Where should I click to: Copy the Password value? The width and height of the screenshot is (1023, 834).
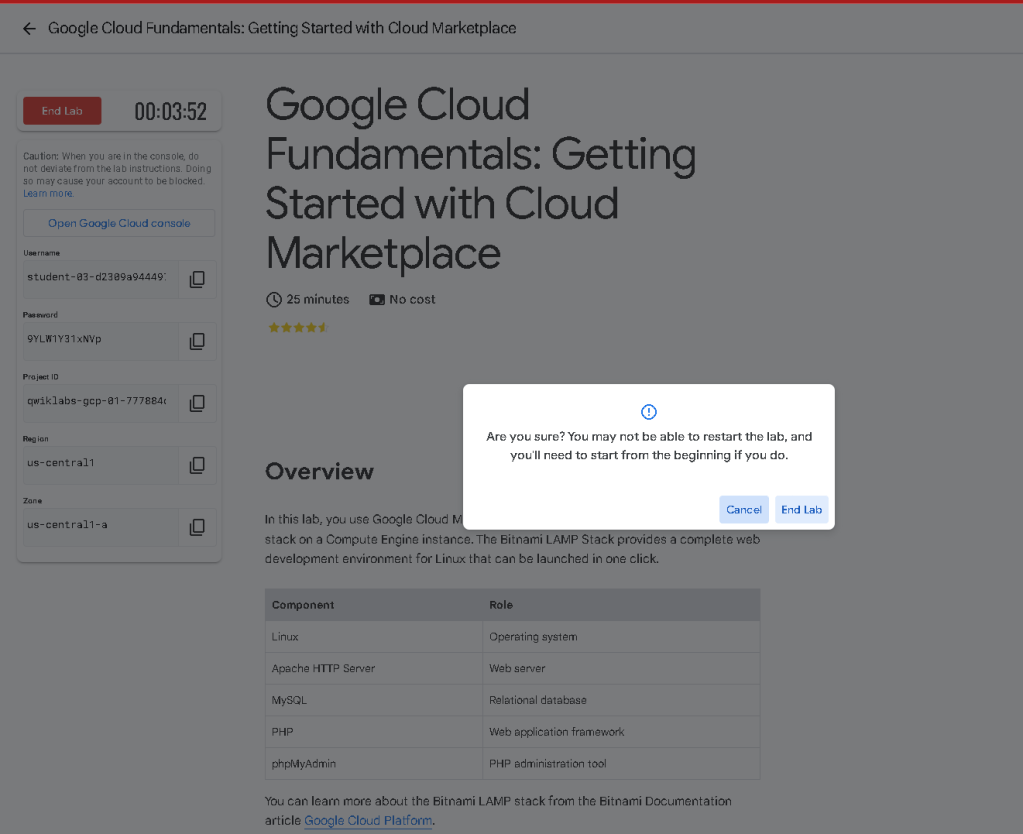pyautogui.click(x=197, y=341)
